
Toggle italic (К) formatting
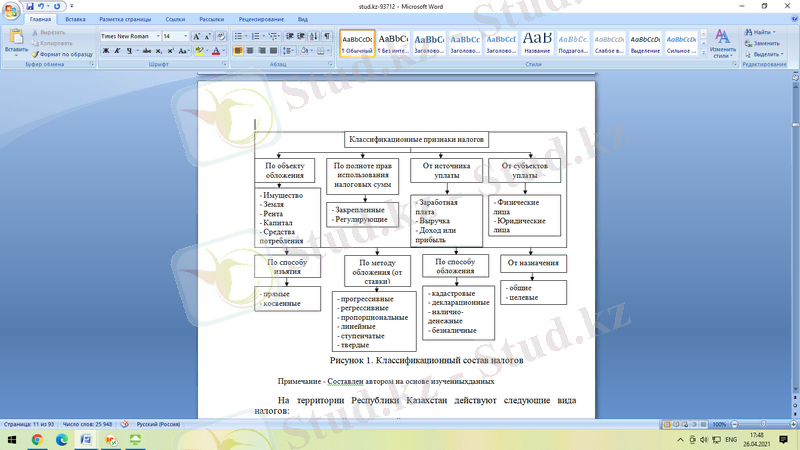click(x=117, y=51)
